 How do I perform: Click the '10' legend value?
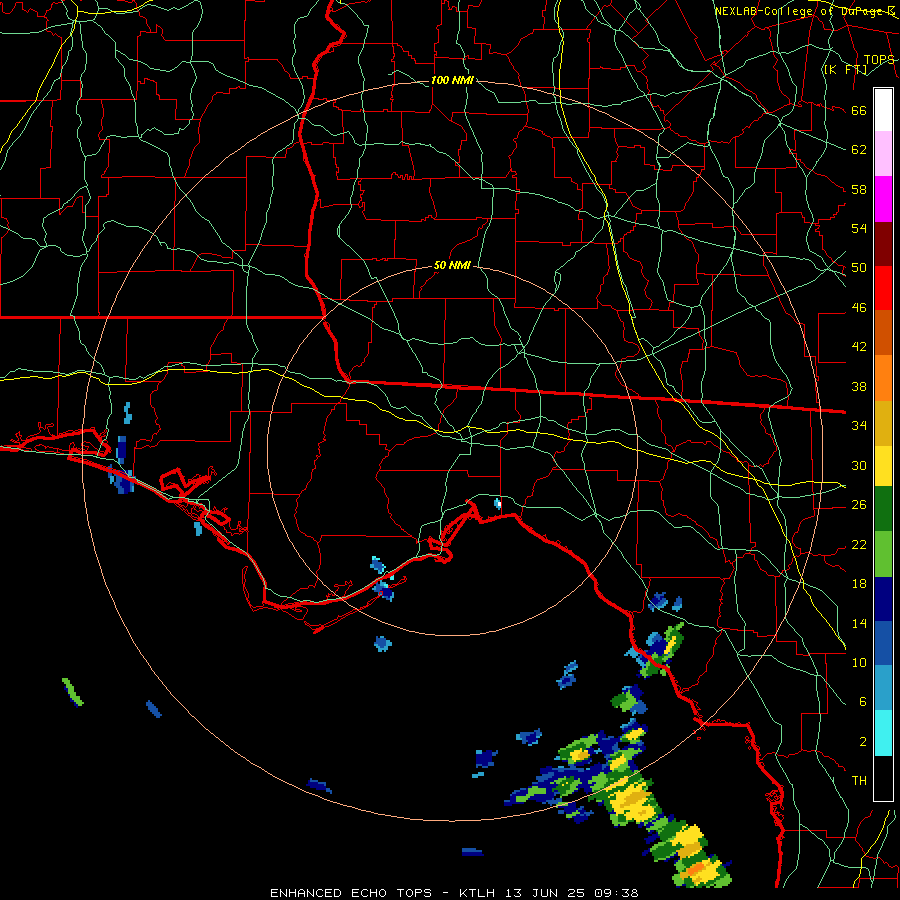(859, 663)
